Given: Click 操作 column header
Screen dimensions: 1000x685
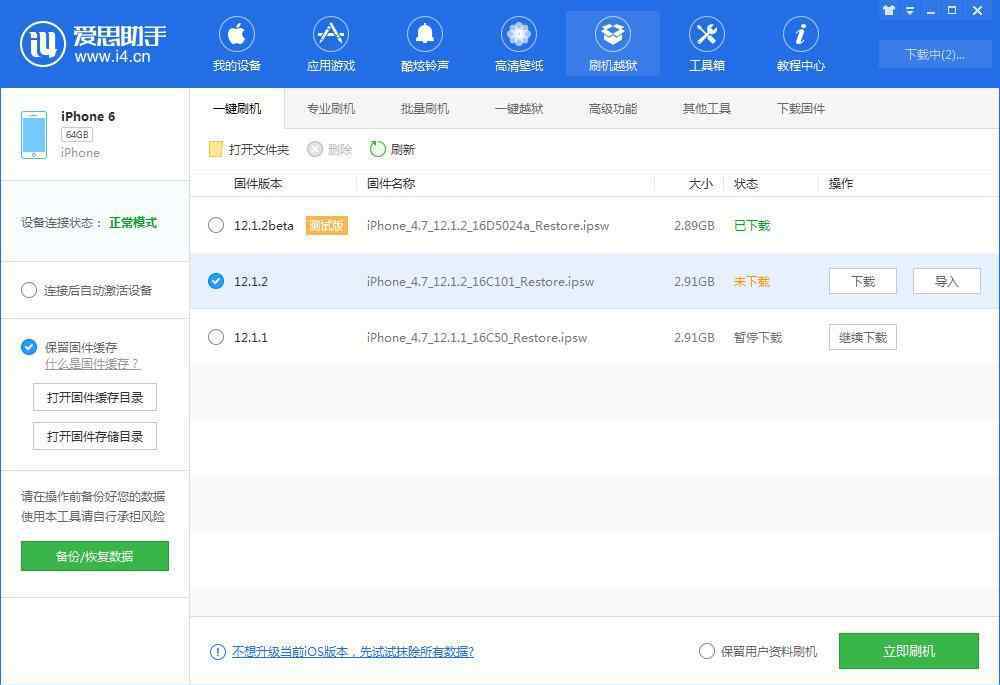Looking at the screenshot, I should point(841,184).
